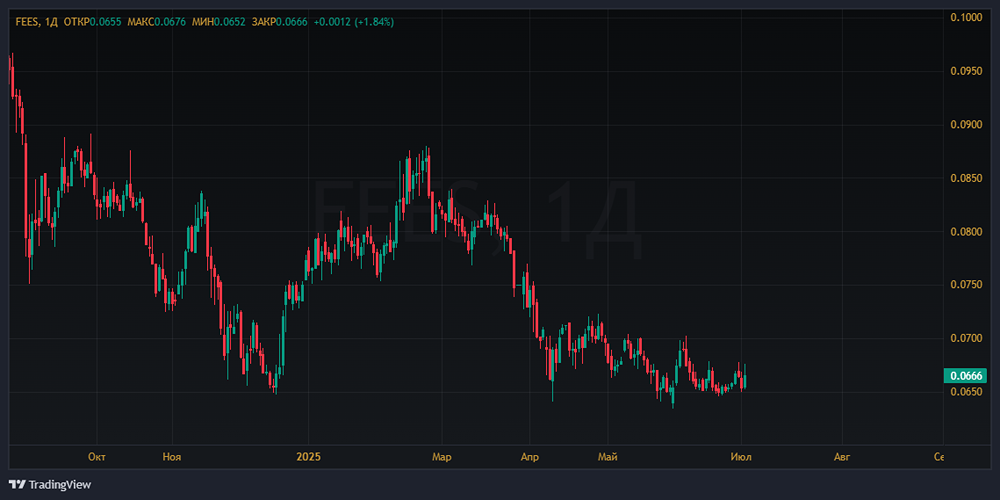Click the 1Д interval label
Screen dimensions: 1000x500
52,22
